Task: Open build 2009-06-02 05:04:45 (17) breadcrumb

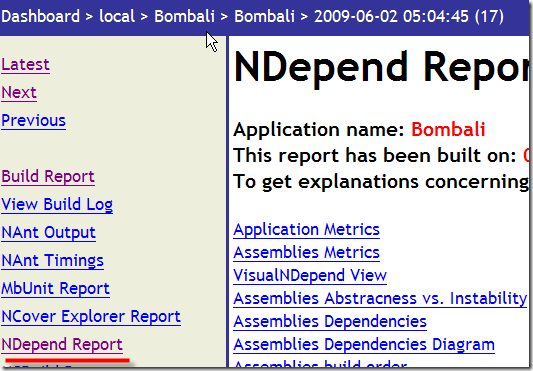Action: pos(409,16)
